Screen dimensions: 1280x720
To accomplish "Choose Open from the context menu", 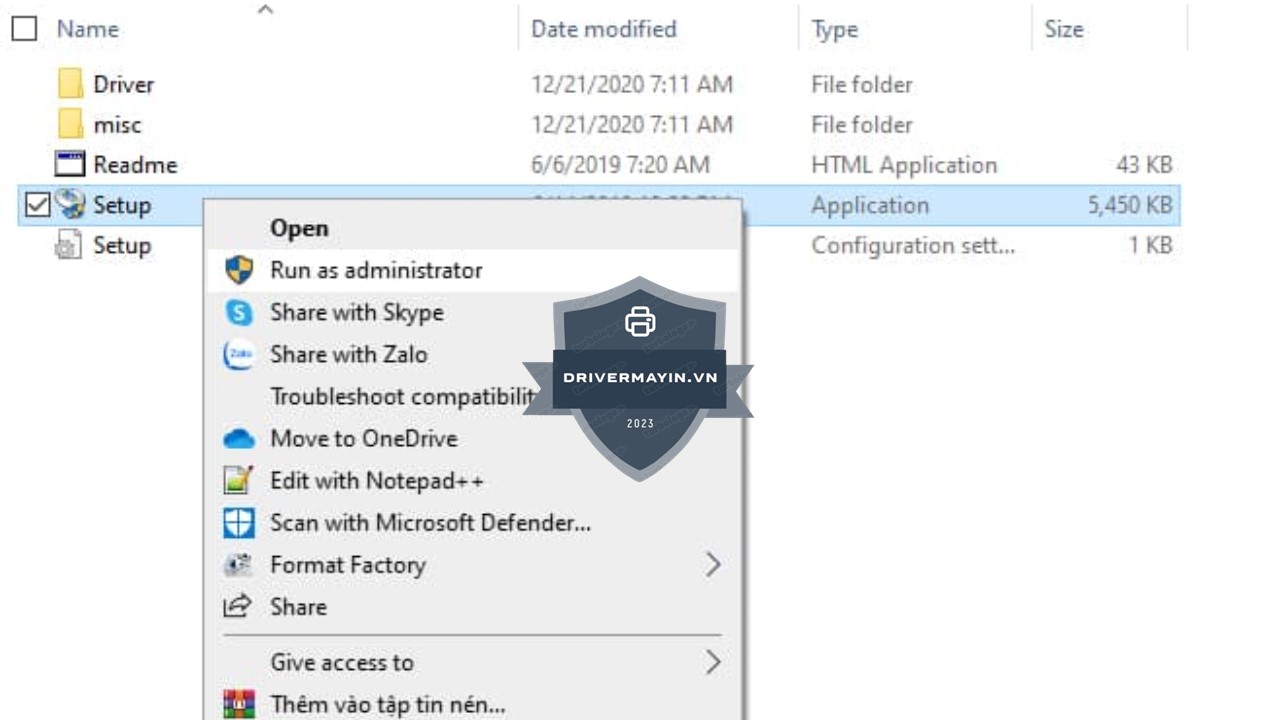I will (299, 228).
